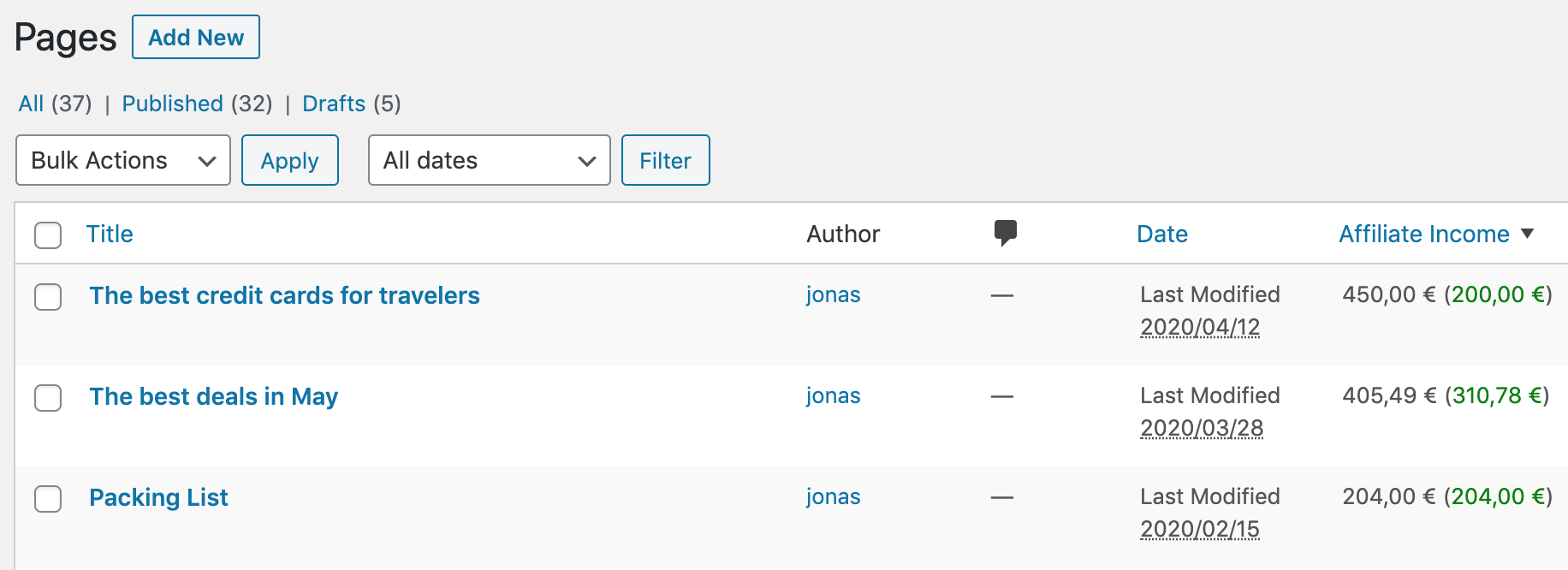Tick the Packing List row checkbox
Image resolution: width=1568 pixels, height=570 pixels.
click(x=48, y=498)
